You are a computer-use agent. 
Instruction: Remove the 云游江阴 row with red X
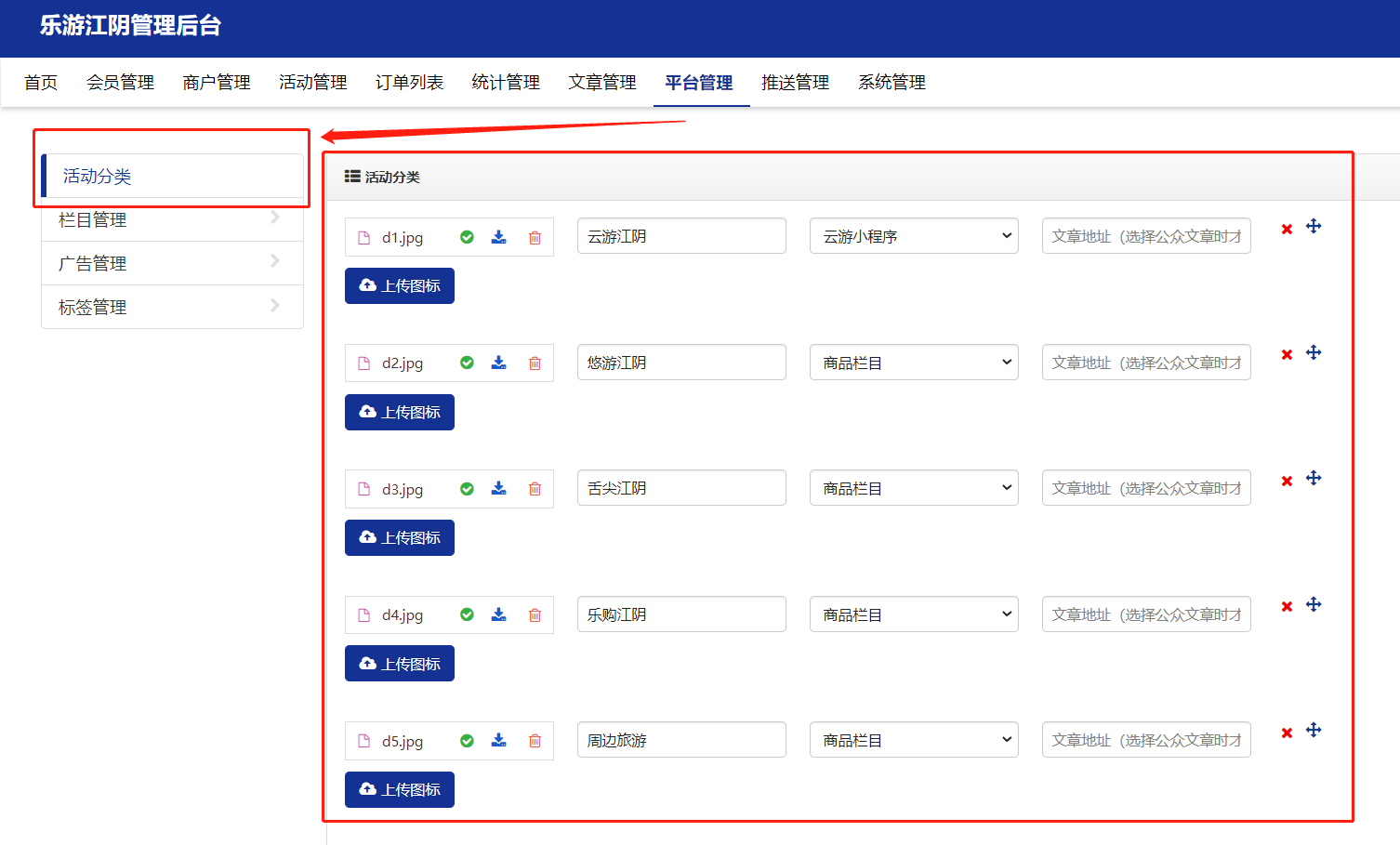click(x=1287, y=229)
